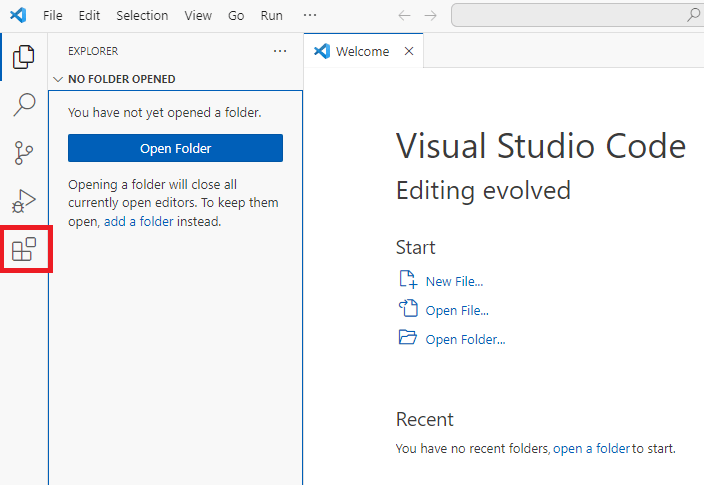Open the Search view icon

[23, 105]
